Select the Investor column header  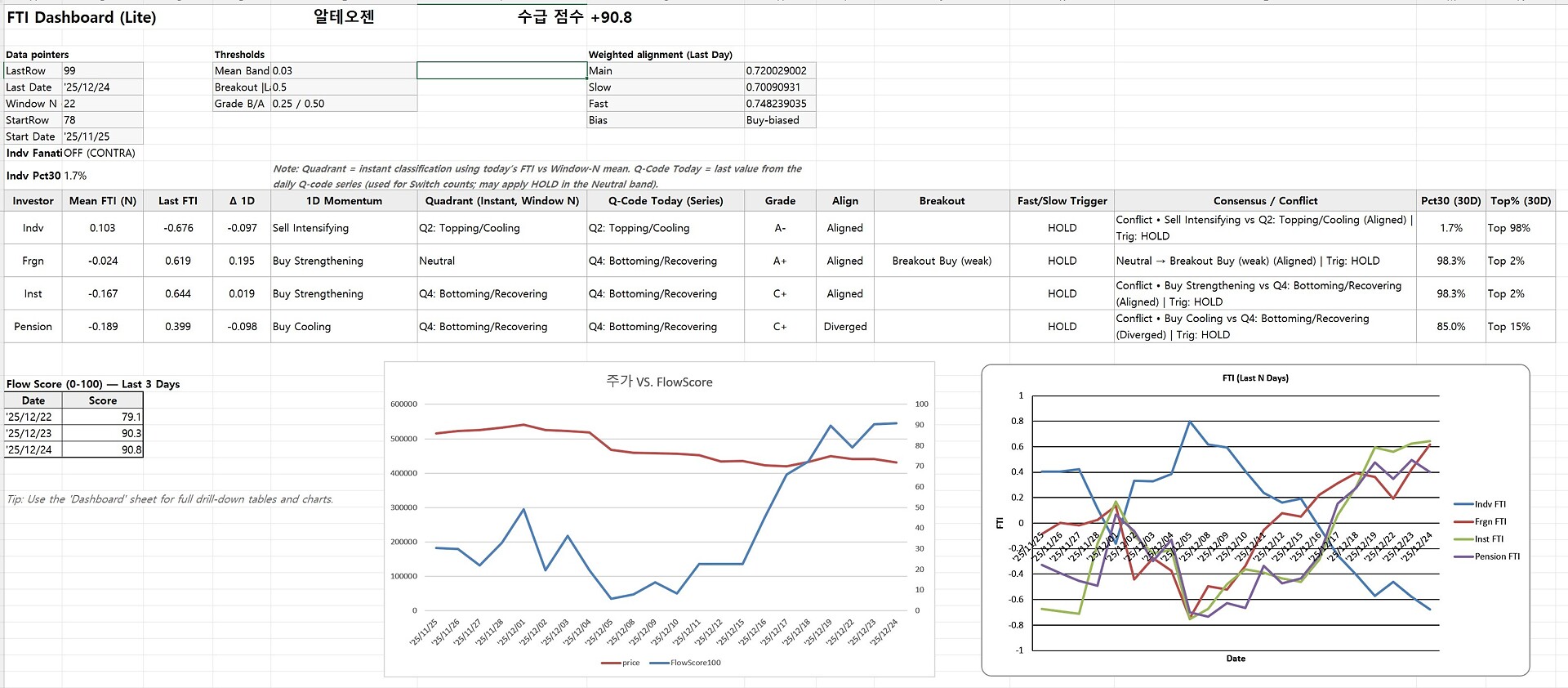[x=33, y=201]
